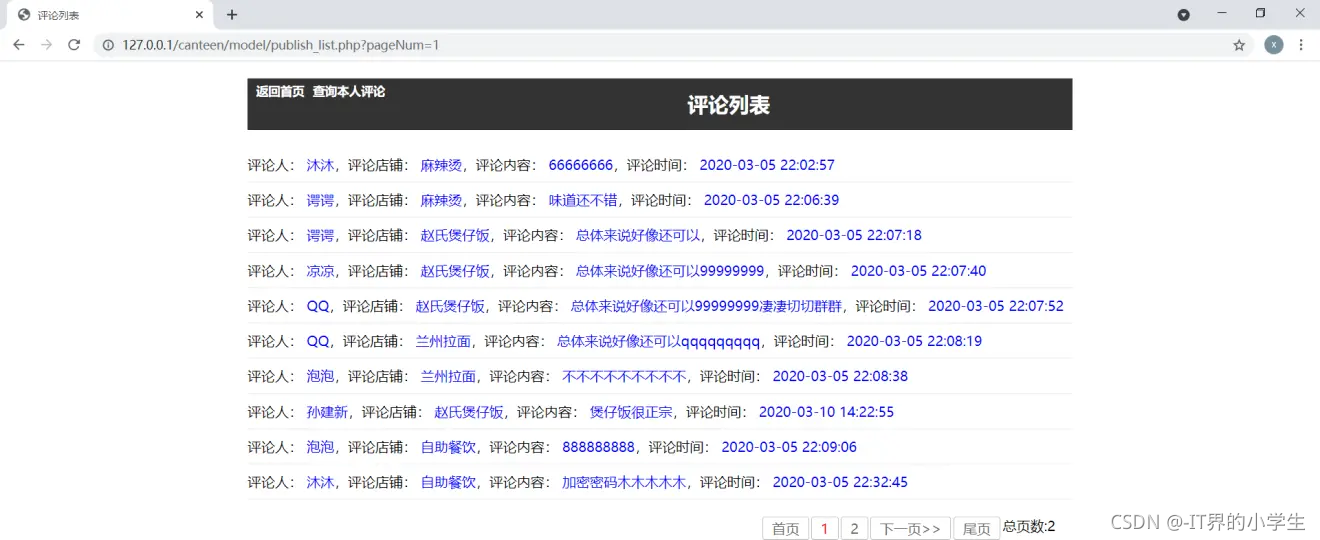The width and height of the screenshot is (1320, 540).
Task: Click timestamp 2020-03-05 22:08:38
Action: (x=840, y=377)
